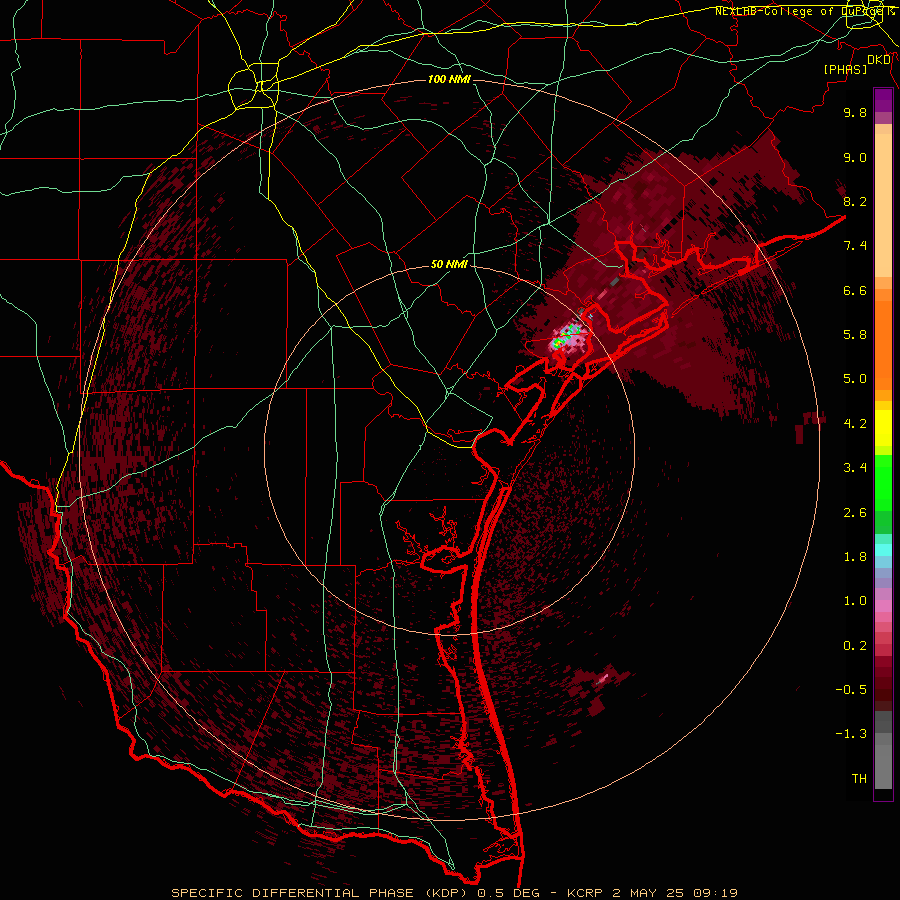Click the bright green band of the color bar
The height and width of the screenshot is (900, 900).
click(x=883, y=484)
